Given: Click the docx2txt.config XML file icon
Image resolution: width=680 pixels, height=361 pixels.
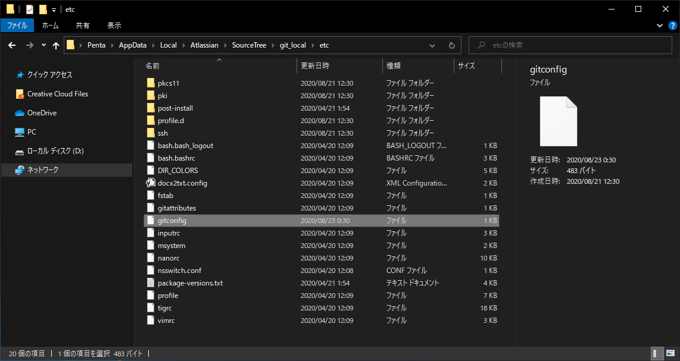Looking at the screenshot, I should pos(150,183).
